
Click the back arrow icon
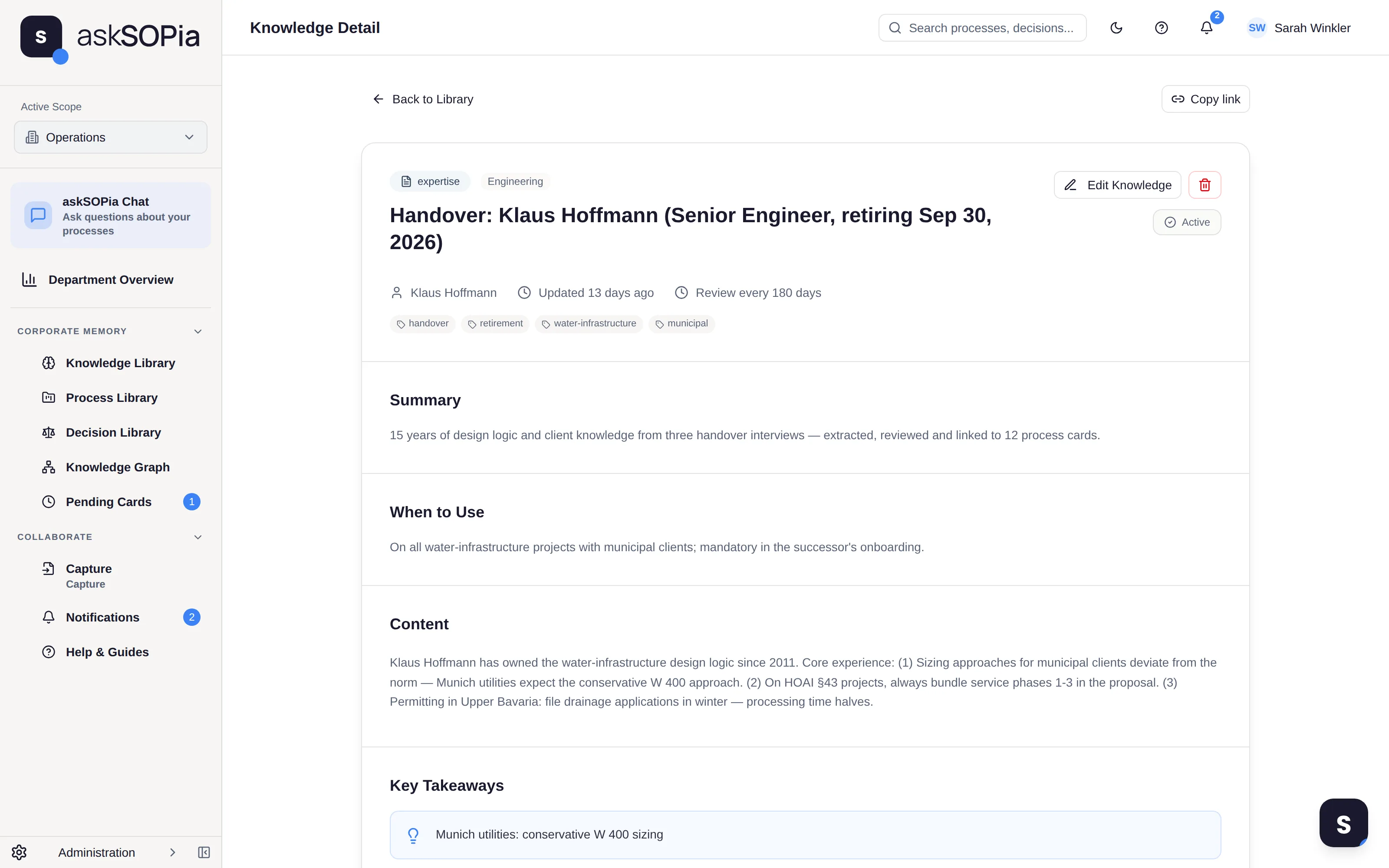(378, 99)
